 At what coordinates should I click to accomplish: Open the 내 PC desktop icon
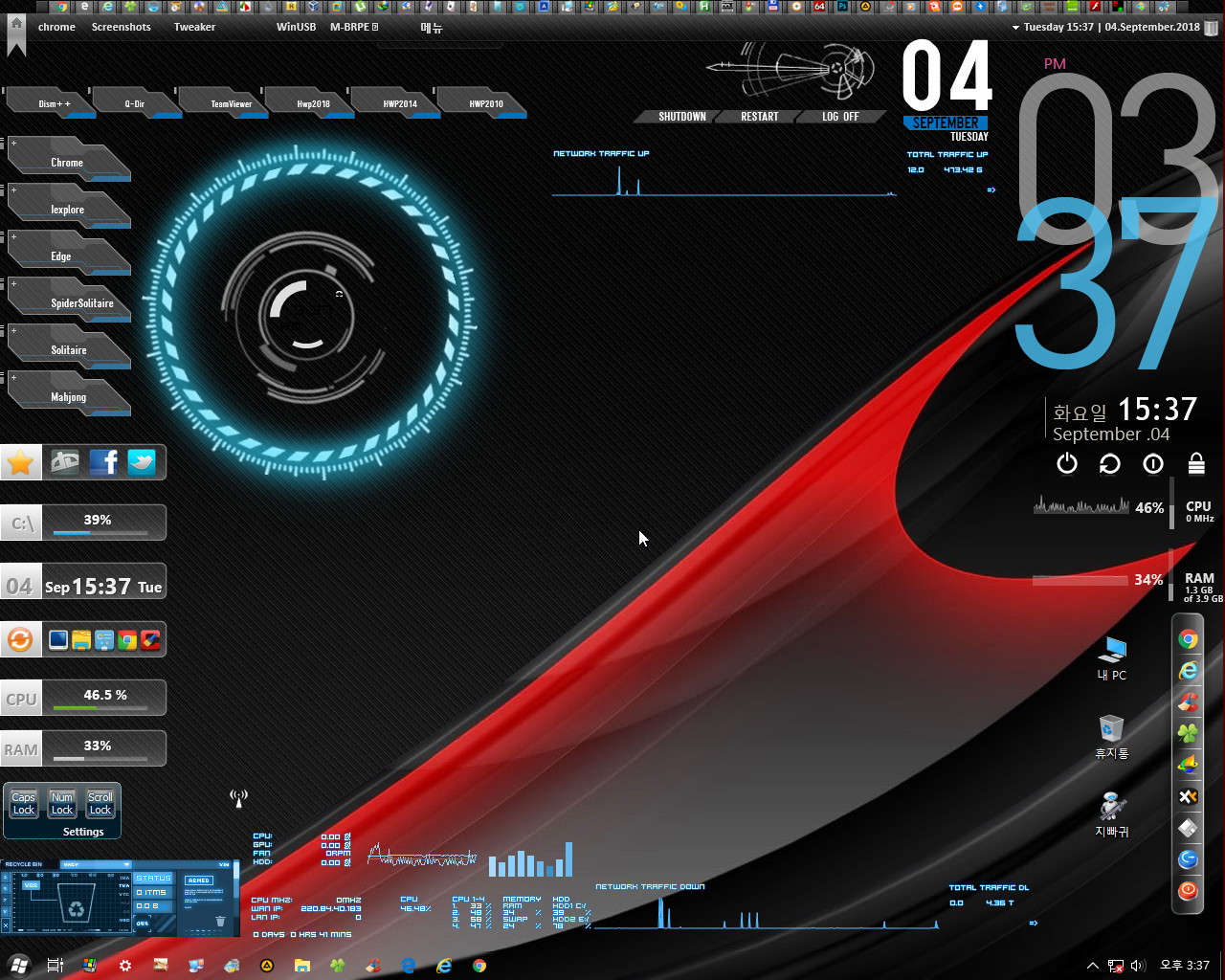(1112, 657)
